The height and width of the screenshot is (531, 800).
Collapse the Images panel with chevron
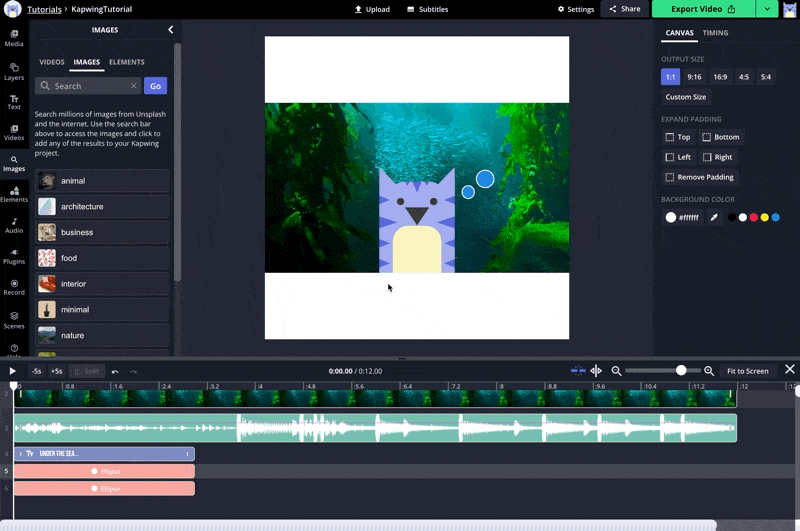[170, 30]
